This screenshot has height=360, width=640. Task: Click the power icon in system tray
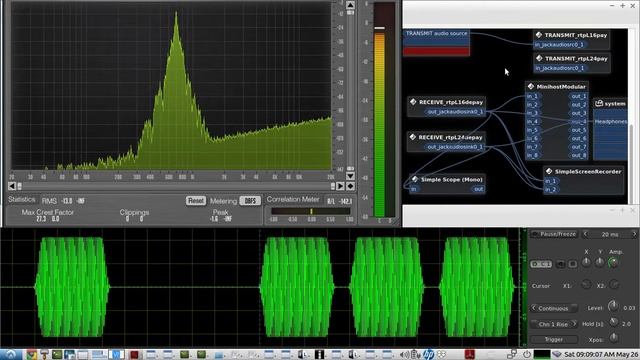[x=527, y=355]
